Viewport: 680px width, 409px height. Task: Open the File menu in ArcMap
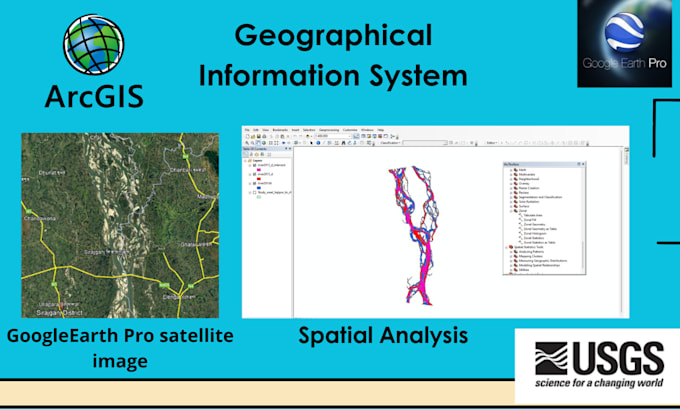pyautogui.click(x=247, y=130)
